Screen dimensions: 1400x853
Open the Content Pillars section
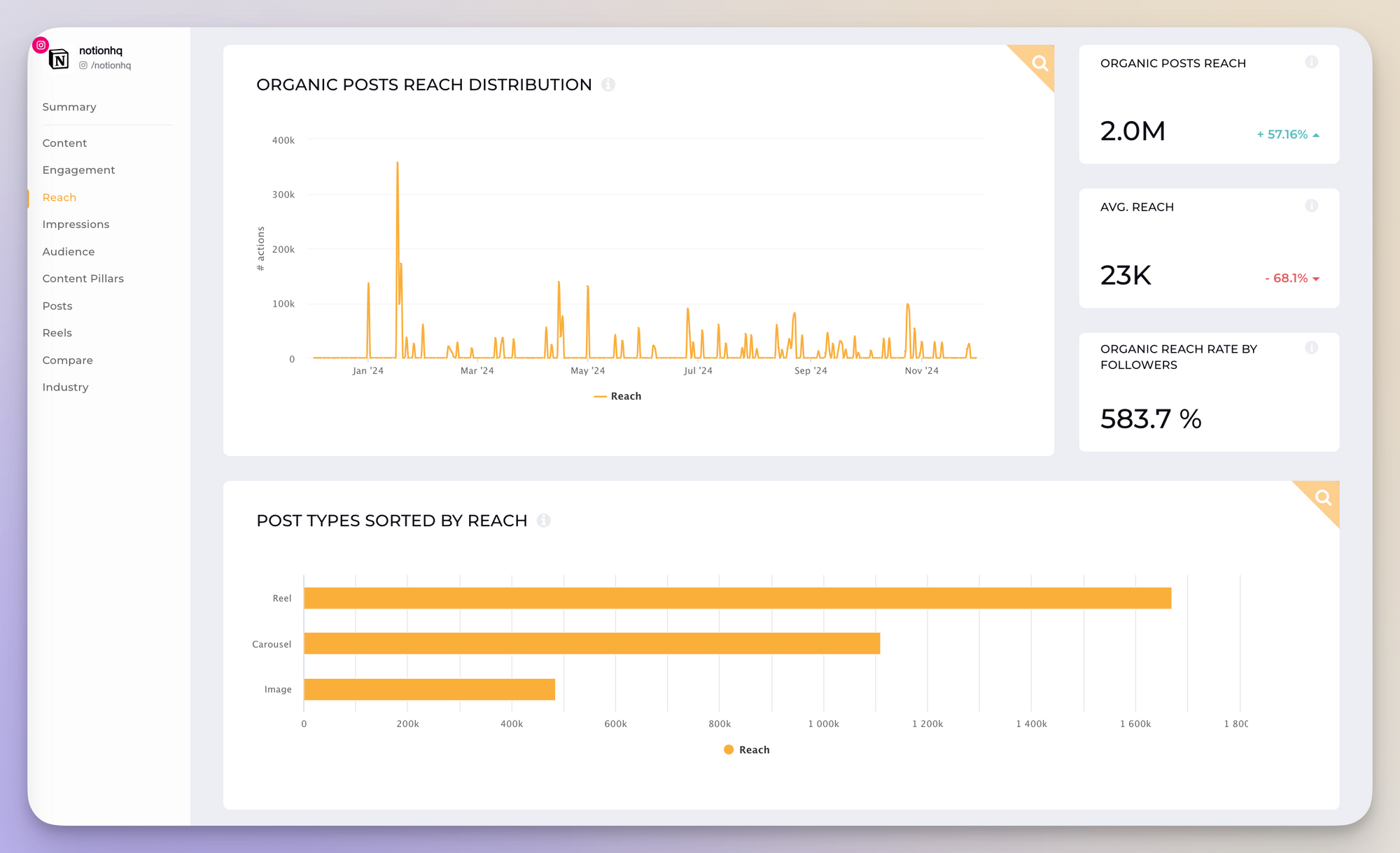(x=82, y=278)
